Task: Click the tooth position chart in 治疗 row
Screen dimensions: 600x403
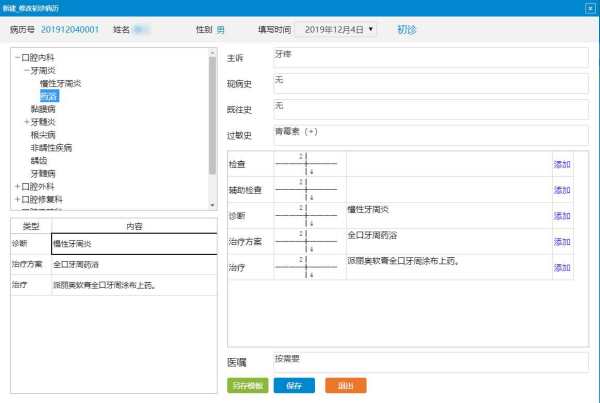Action: tap(307, 267)
